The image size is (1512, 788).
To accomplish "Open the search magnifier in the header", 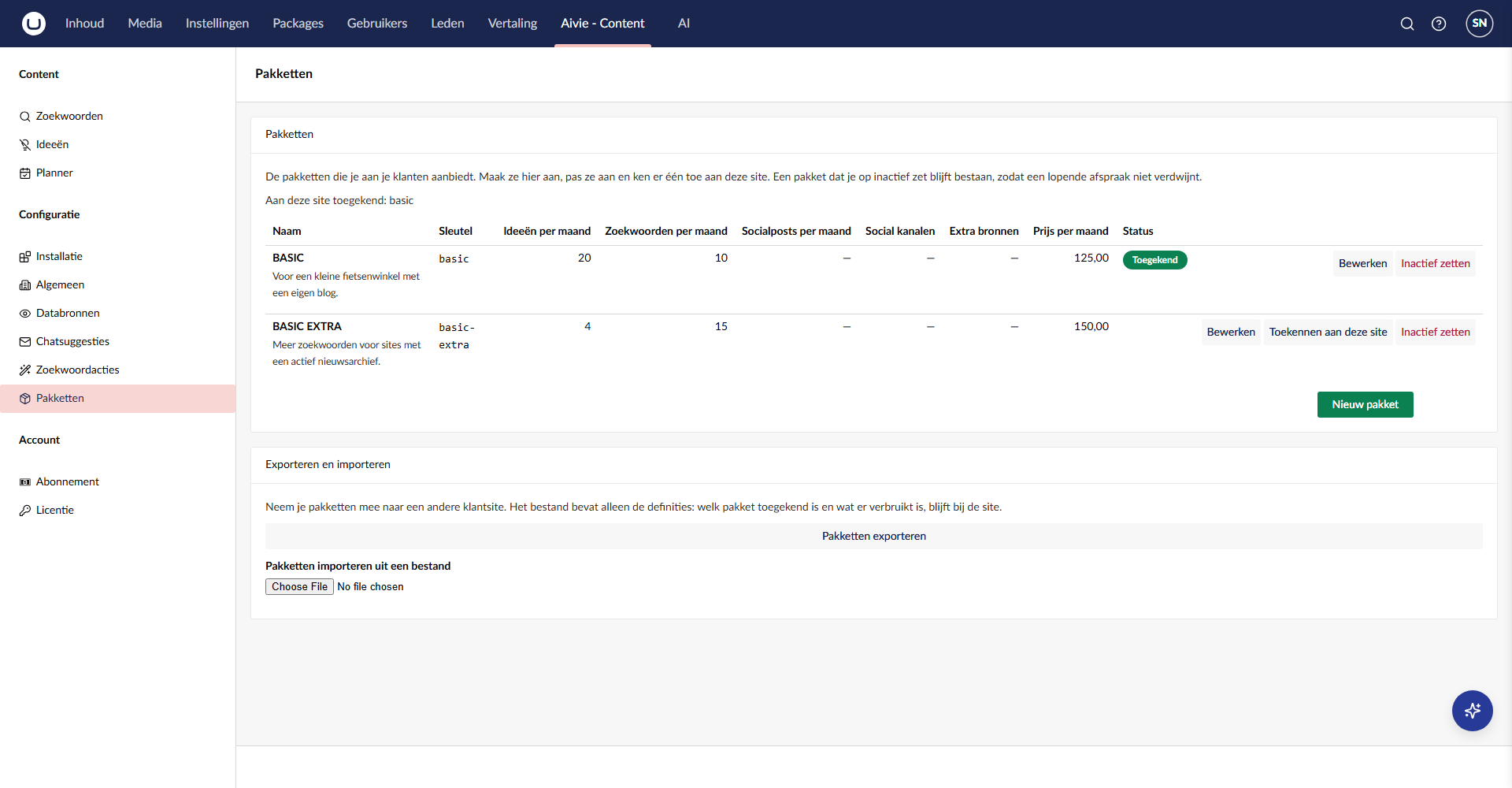I will 1407,24.
